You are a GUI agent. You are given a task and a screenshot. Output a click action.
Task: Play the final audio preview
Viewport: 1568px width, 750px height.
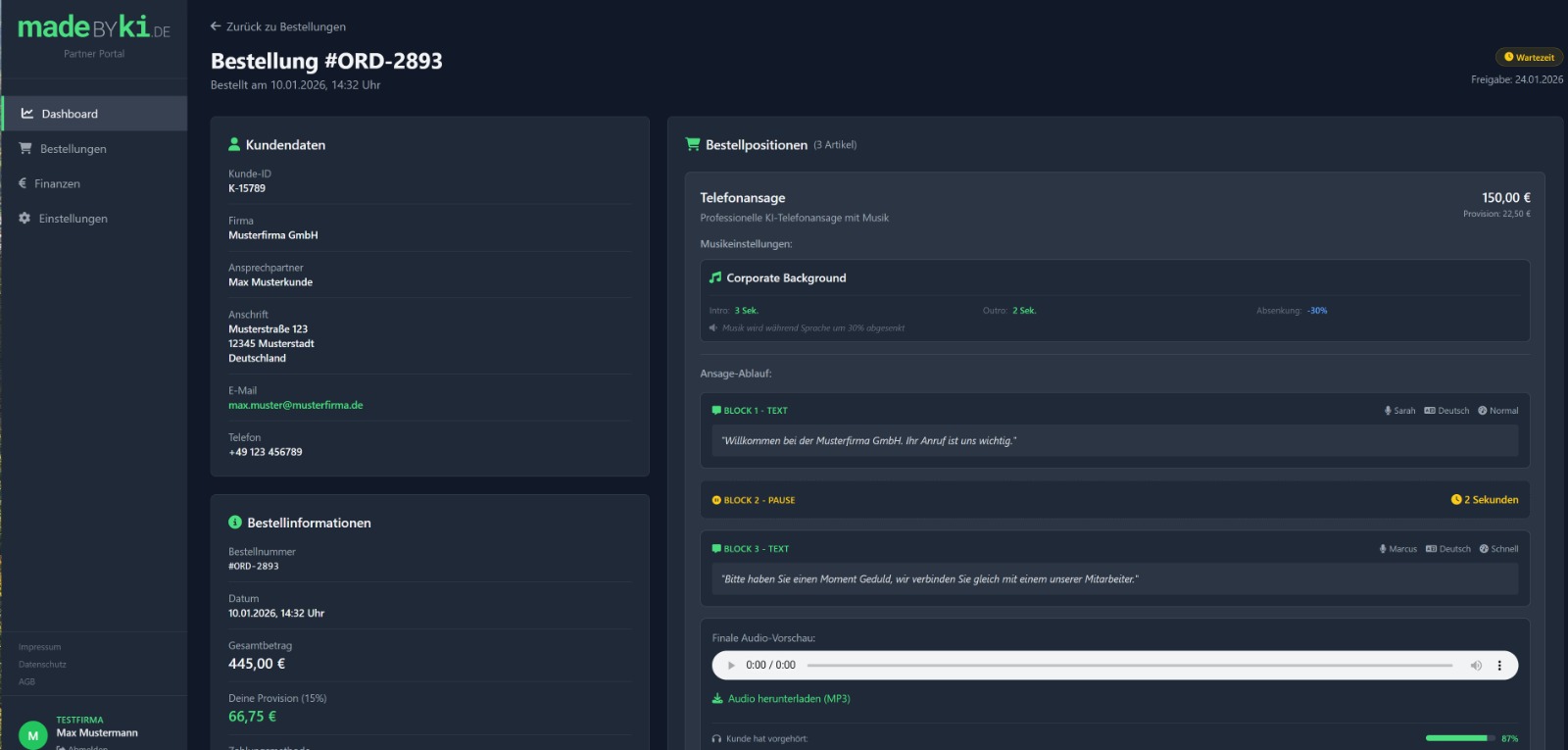[731, 665]
